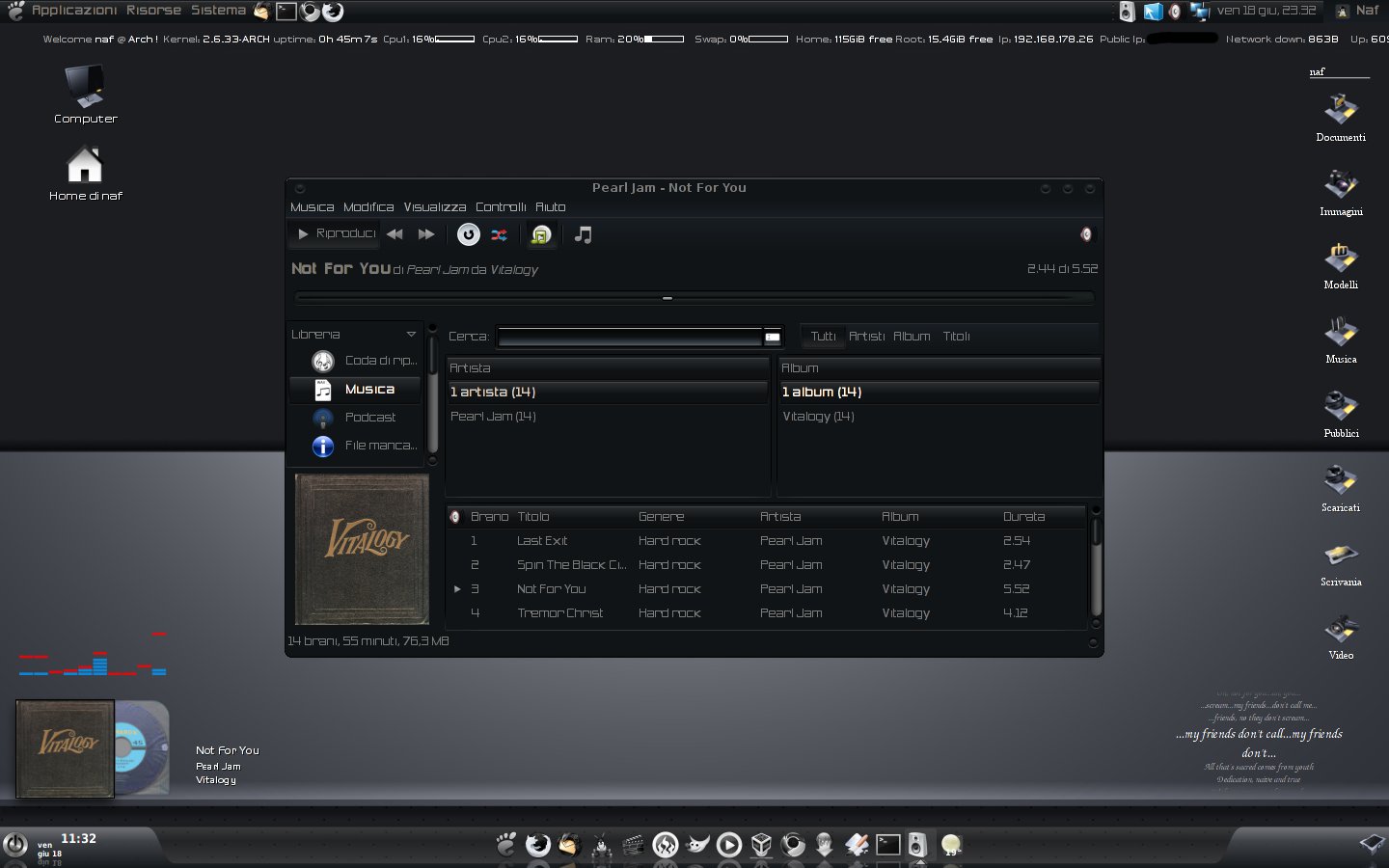Sort tracks by Brano column header

[x=489, y=517]
